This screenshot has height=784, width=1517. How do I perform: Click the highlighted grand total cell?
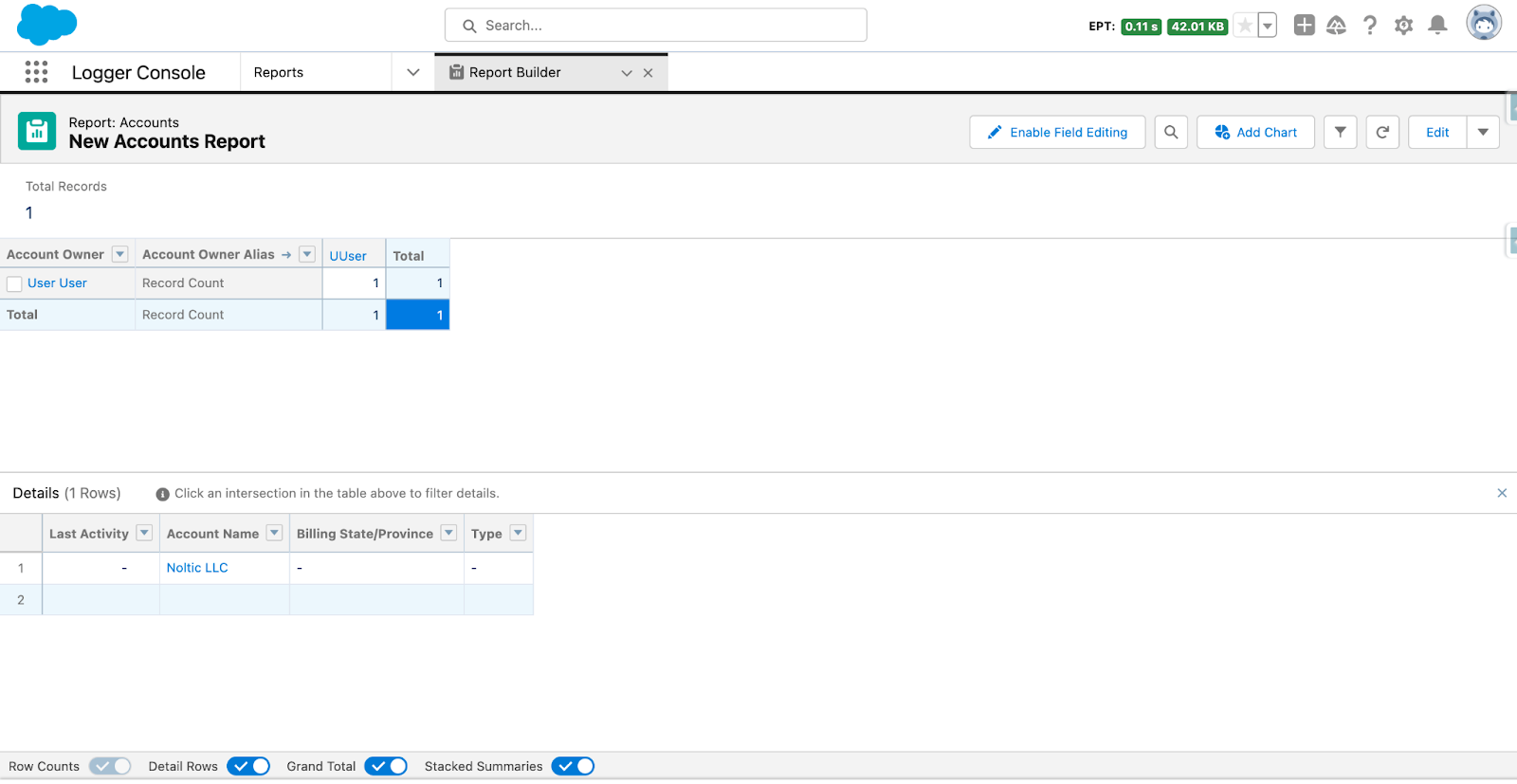[417, 315]
